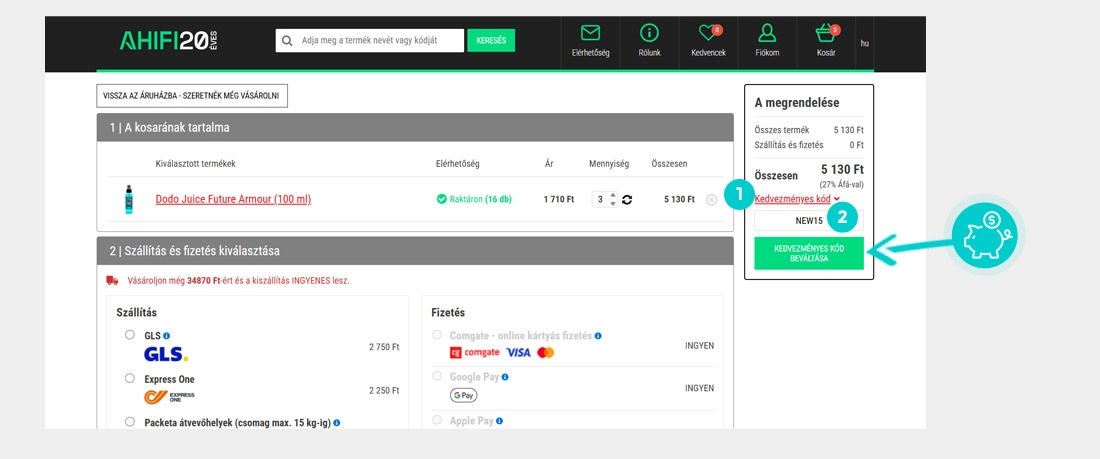Click the AHIFI 20 éves logo
The height and width of the screenshot is (459, 1100).
pyautogui.click(x=169, y=41)
